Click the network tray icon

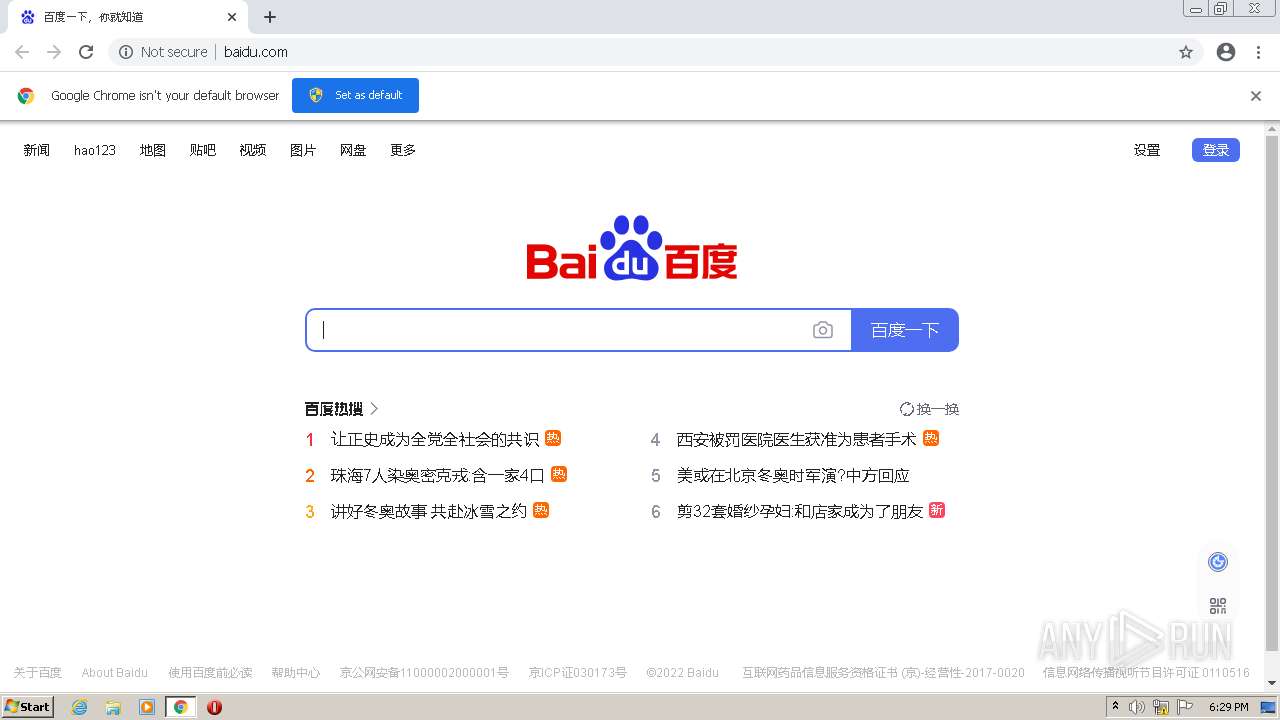point(1161,707)
